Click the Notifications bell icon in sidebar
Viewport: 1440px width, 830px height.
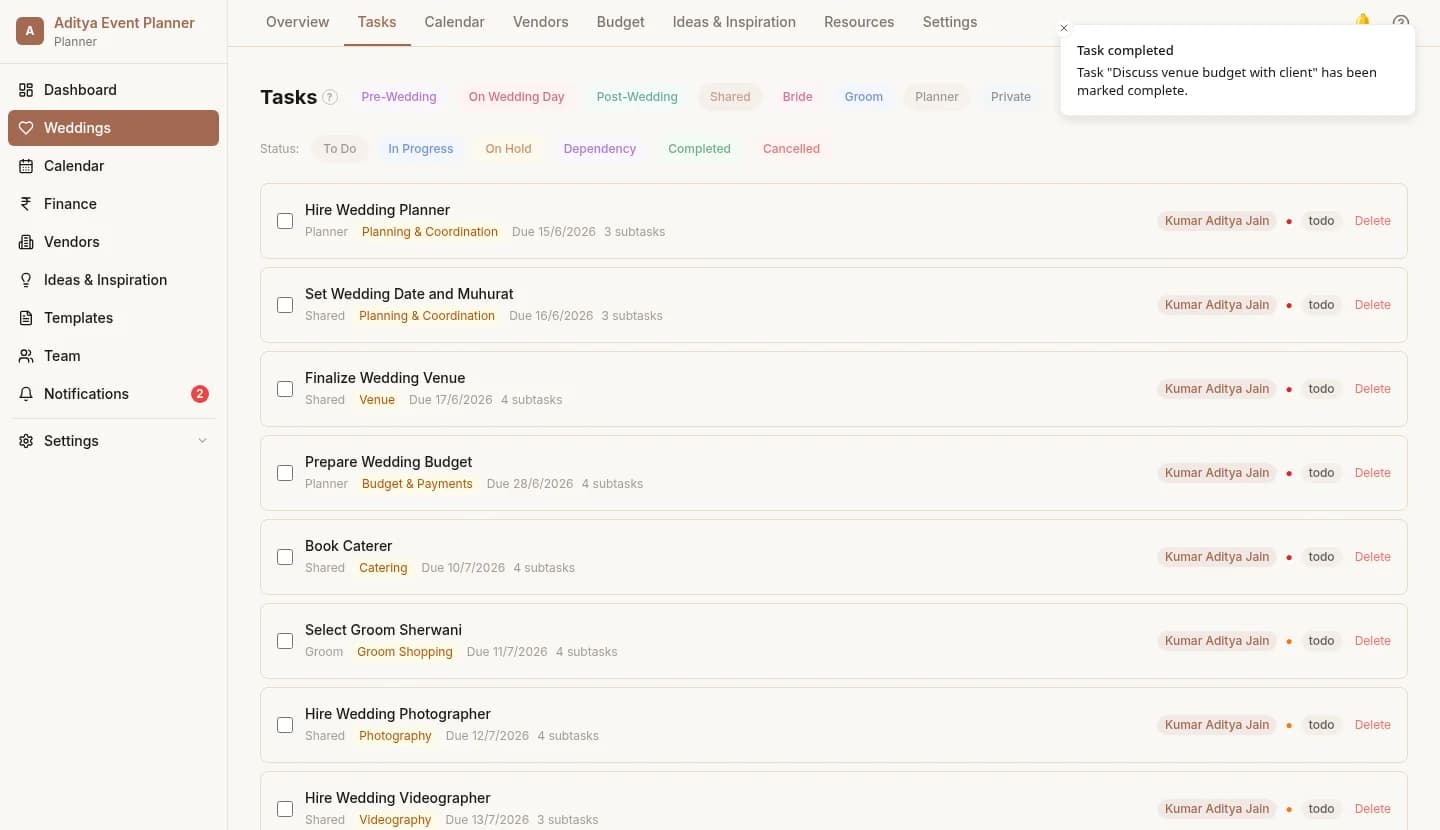coord(26,394)
